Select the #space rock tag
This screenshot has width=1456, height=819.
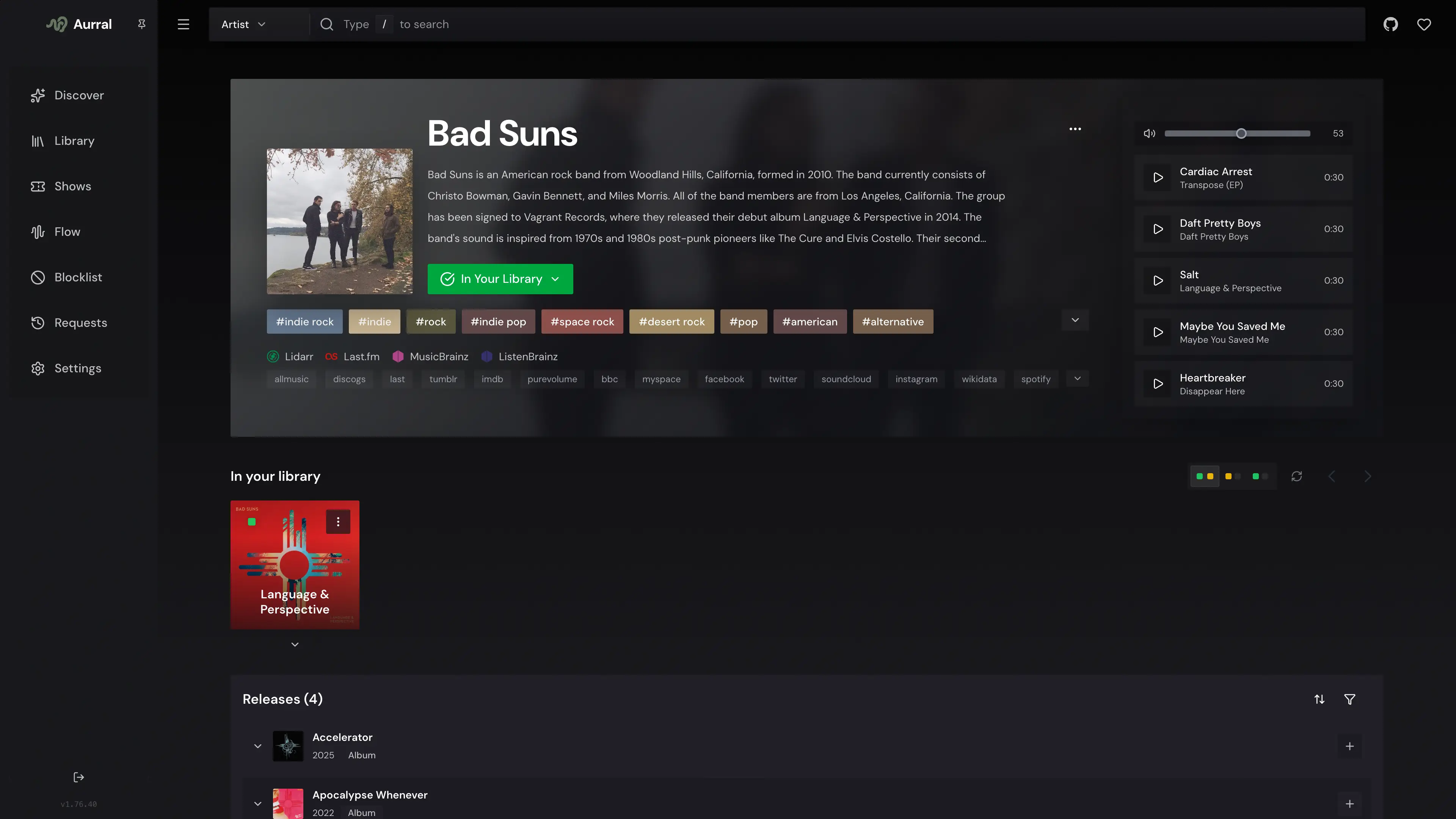[582, 322]
